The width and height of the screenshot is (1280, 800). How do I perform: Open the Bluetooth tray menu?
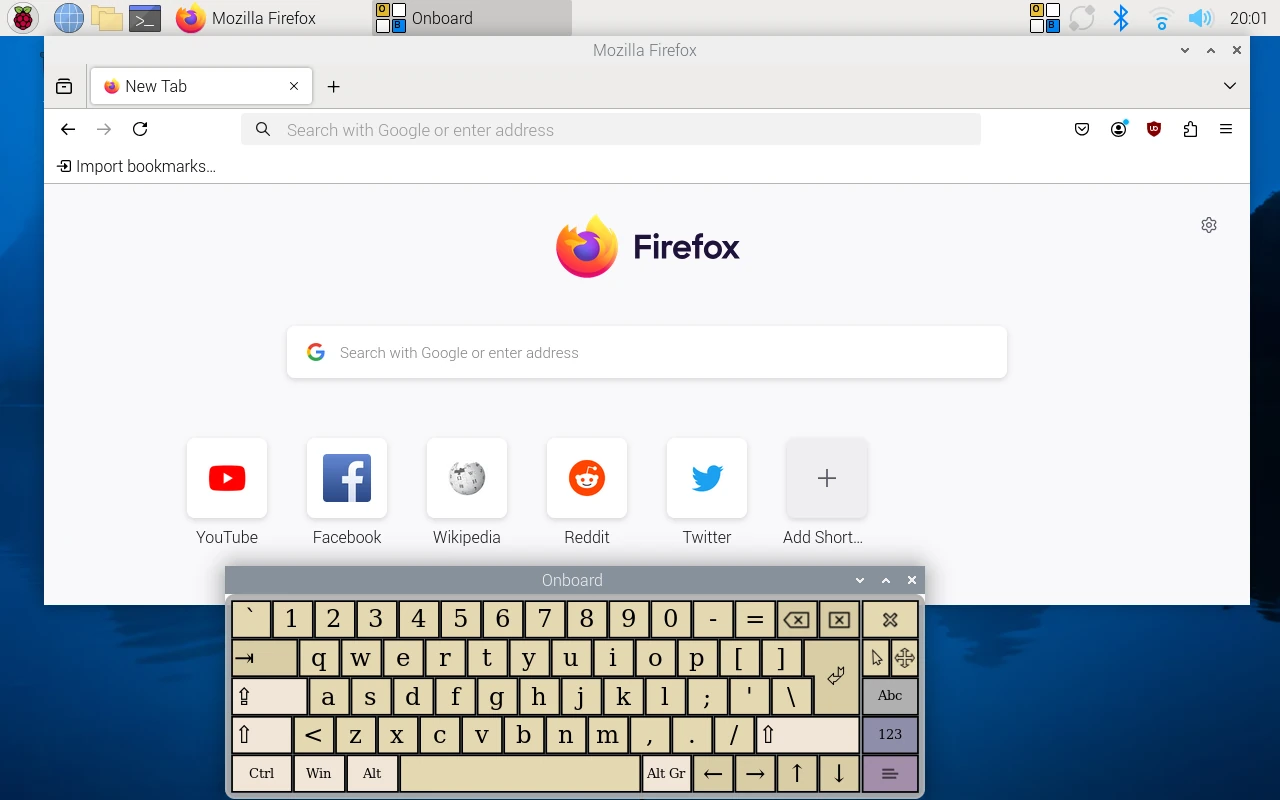tap(1121, 17)
